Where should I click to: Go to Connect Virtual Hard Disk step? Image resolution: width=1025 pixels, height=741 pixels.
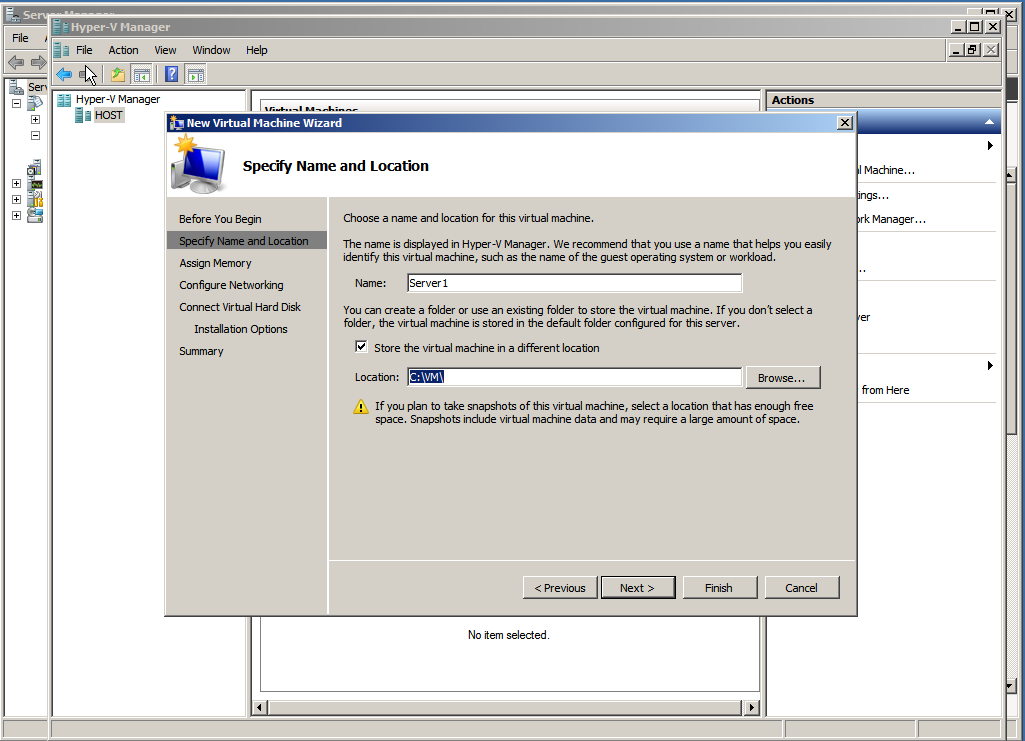coord(240,306)
